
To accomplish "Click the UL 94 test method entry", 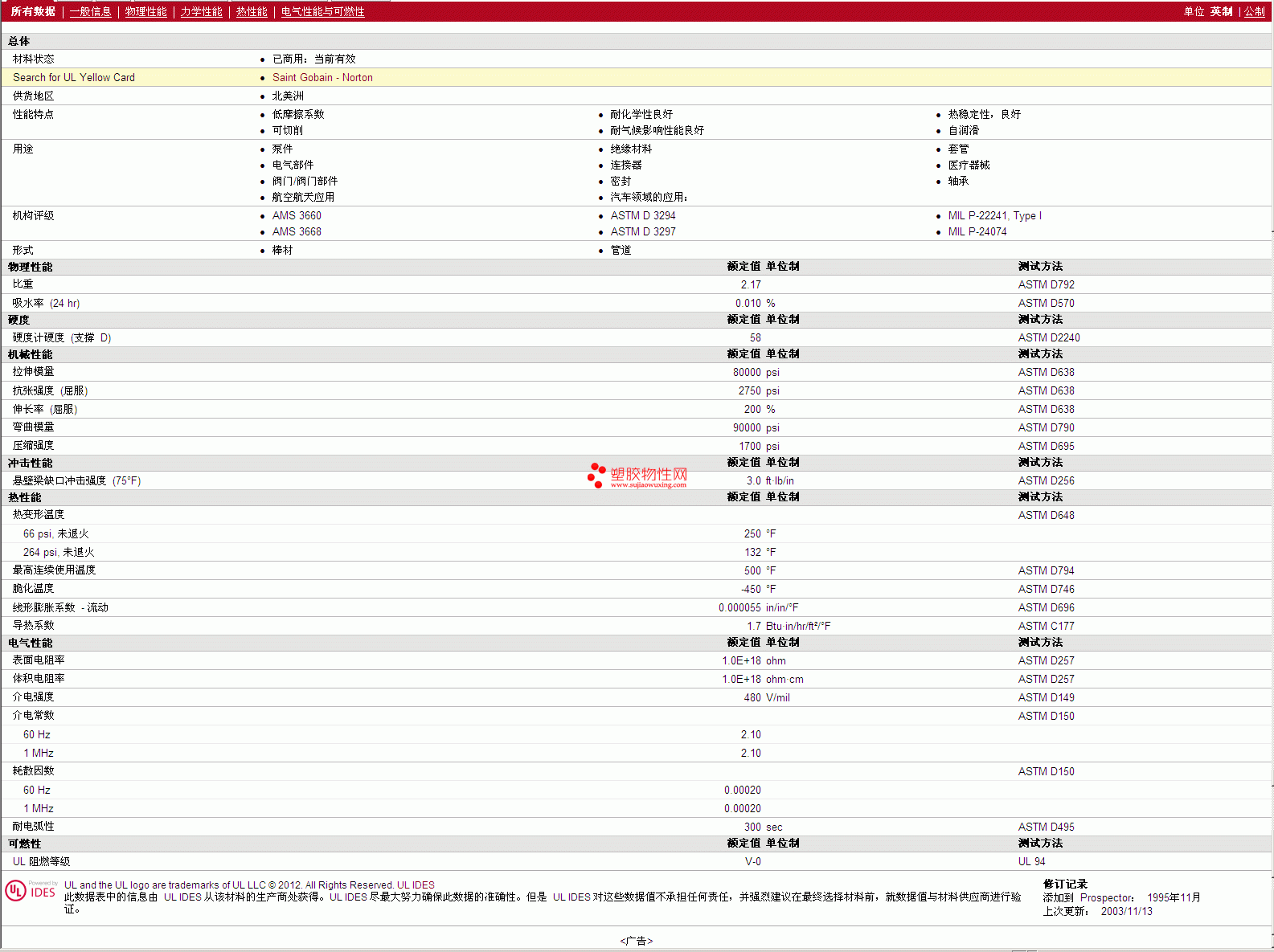I will pos(1031,861).
